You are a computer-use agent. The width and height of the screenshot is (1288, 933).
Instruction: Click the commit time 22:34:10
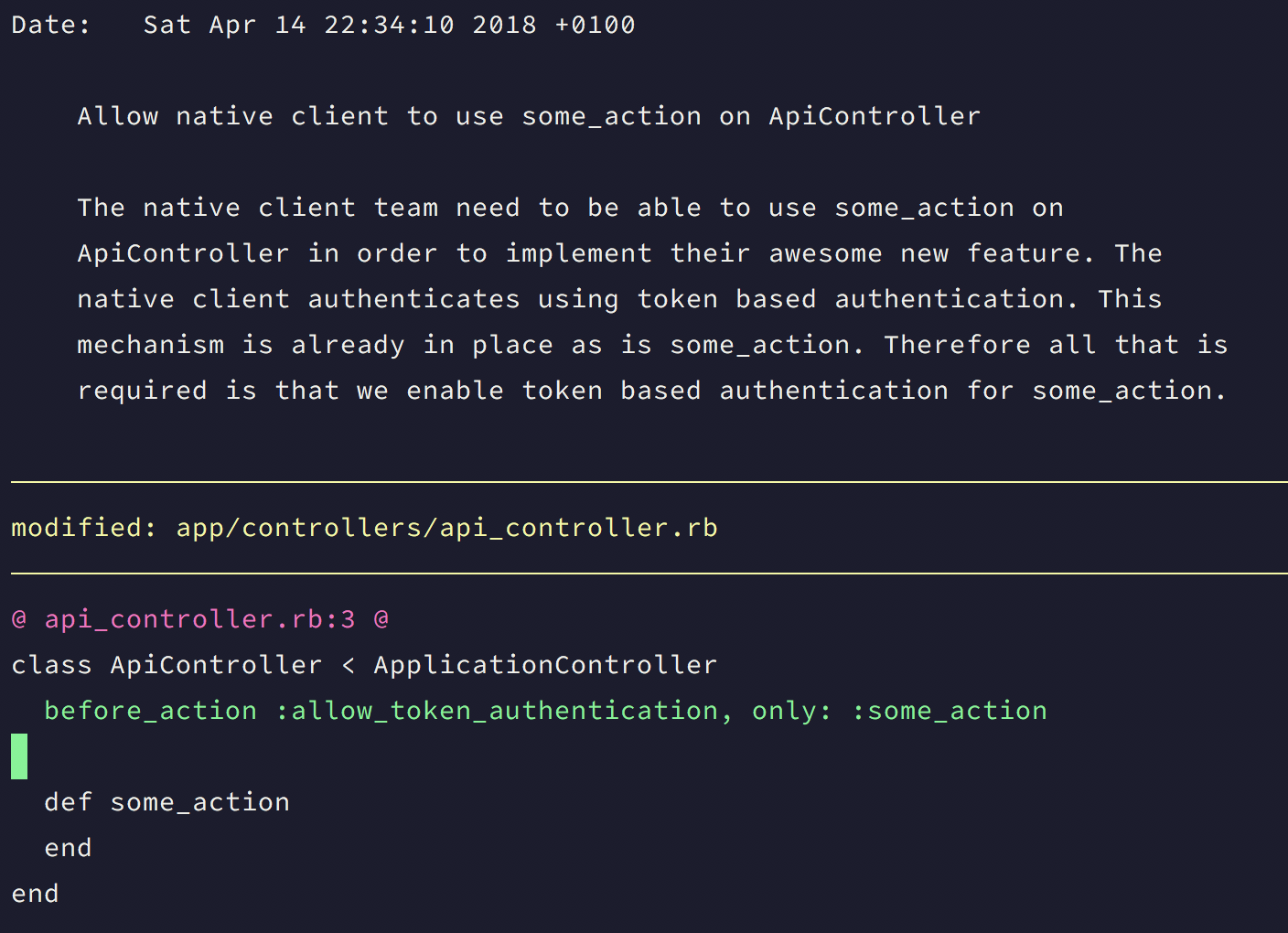tap(389, 25)
